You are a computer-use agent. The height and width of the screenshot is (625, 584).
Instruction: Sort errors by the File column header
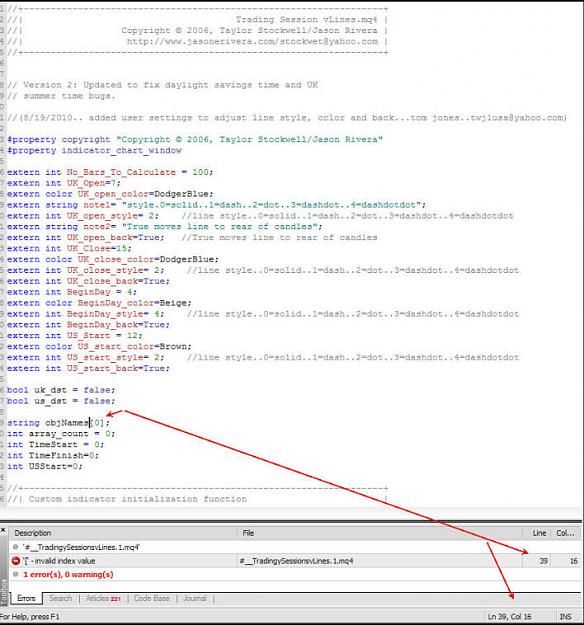(x=380, y=533)
